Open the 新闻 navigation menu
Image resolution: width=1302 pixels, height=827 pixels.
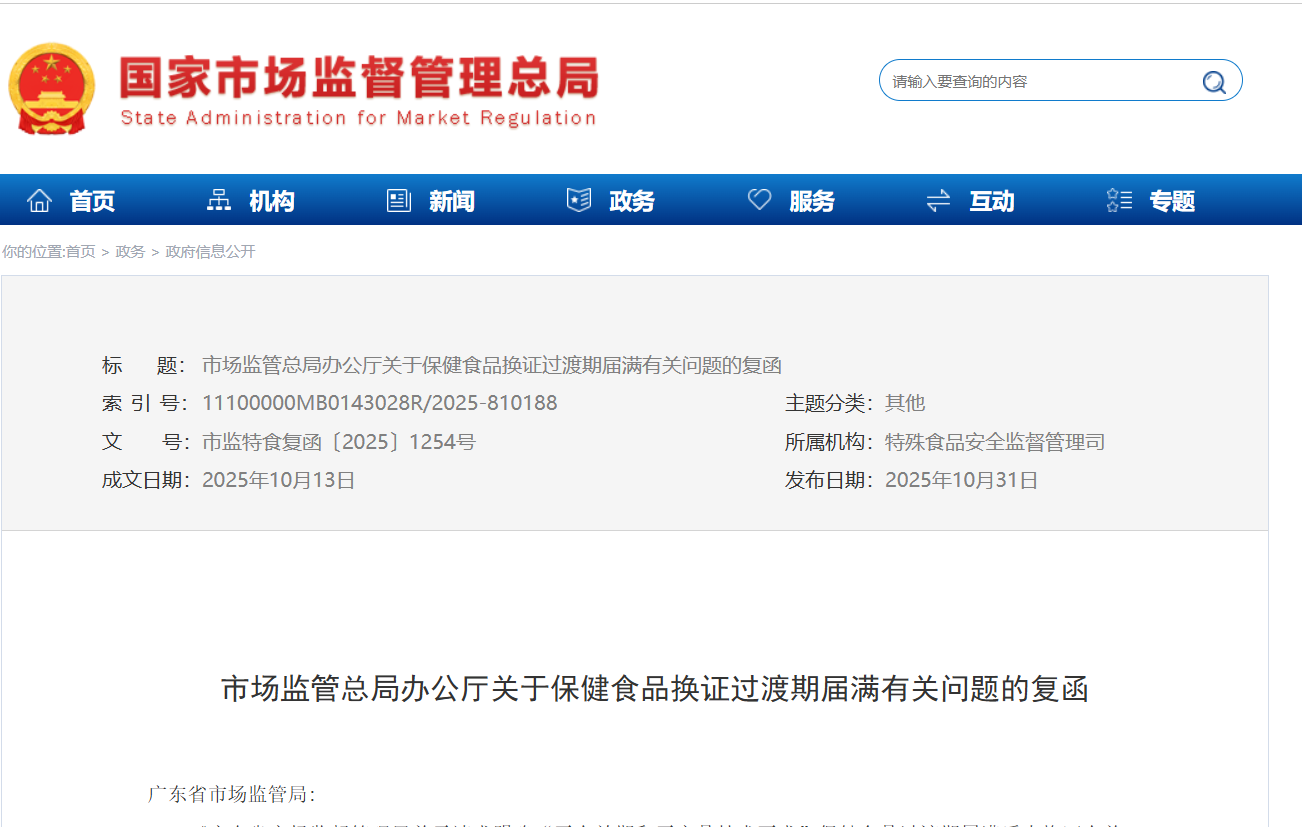click(452, 200)
